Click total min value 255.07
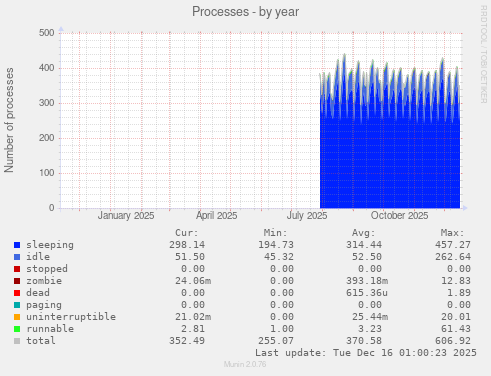491x376 pixels. pos(276,341)
